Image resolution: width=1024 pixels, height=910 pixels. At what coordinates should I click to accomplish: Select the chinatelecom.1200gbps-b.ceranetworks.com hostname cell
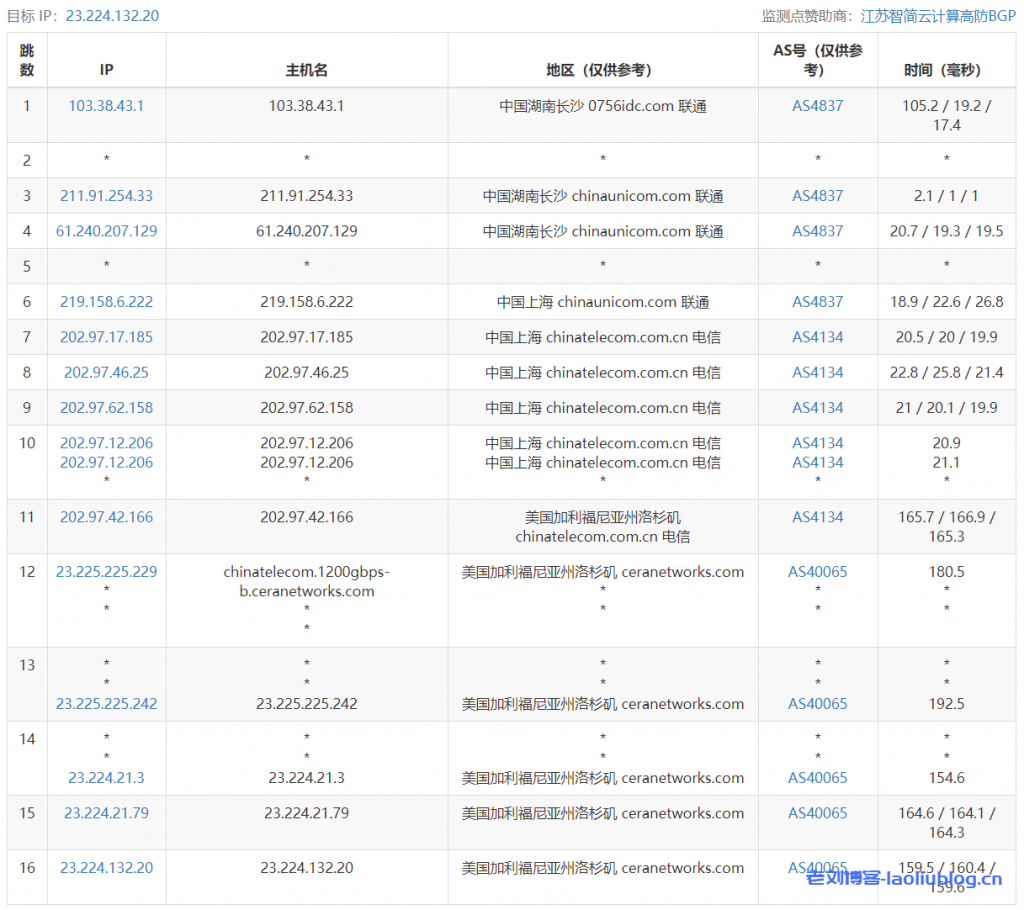click(x=306, y=581)
